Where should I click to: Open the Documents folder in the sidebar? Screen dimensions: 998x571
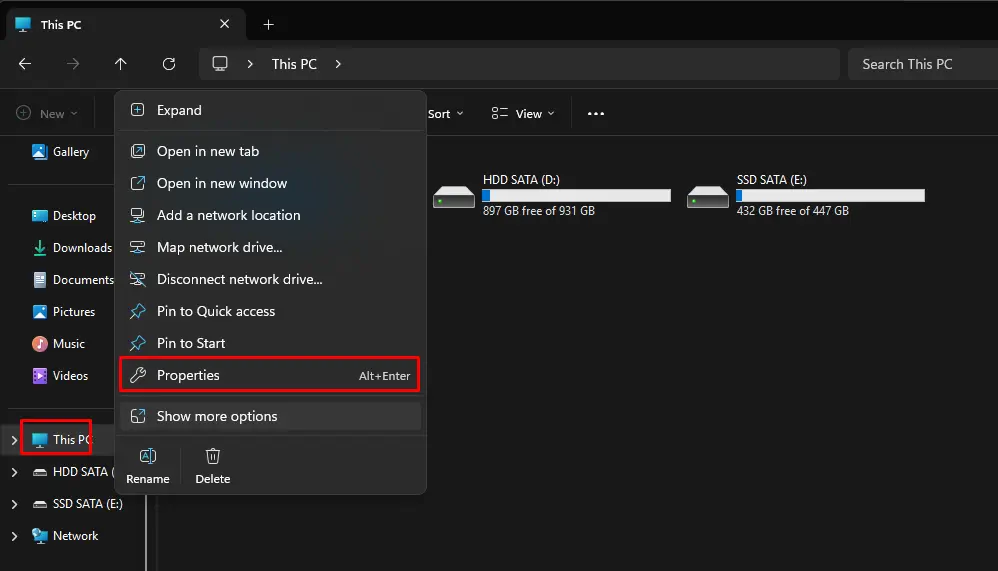pos(73,279)
